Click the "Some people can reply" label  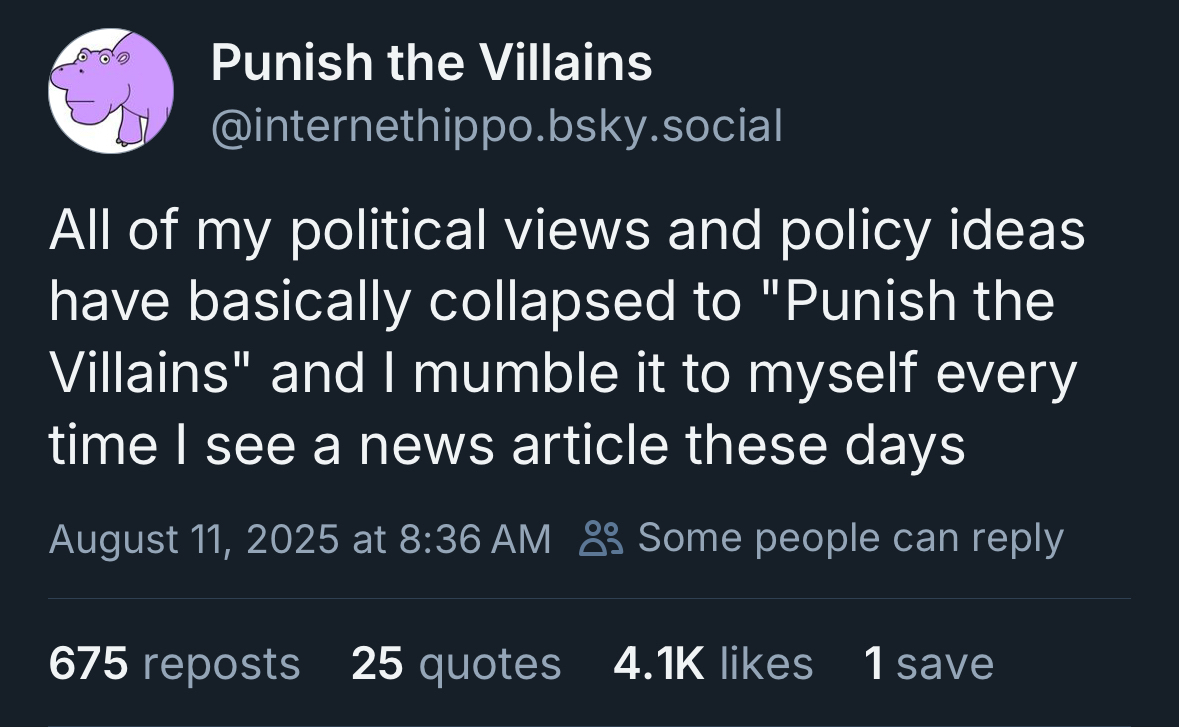point(850,538)
